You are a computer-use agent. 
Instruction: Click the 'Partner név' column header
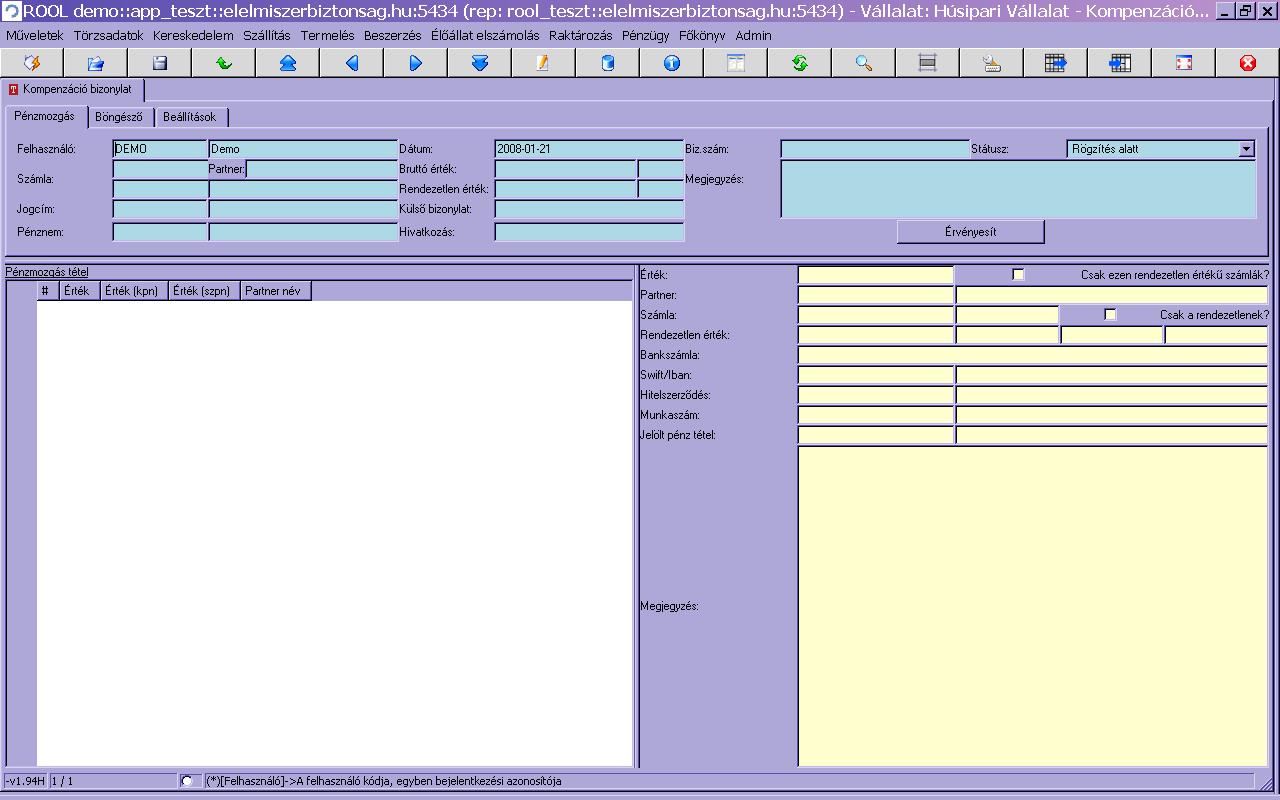(276, 291)
